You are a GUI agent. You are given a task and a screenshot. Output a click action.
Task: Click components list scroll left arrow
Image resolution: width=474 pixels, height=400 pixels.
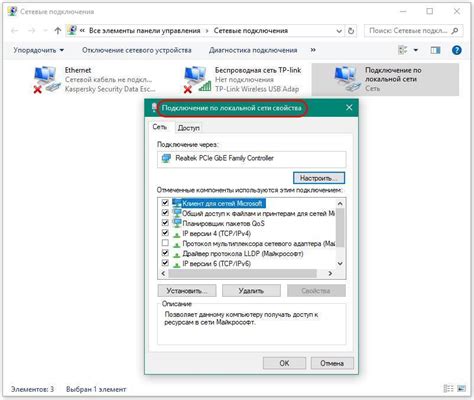(163, 273)
